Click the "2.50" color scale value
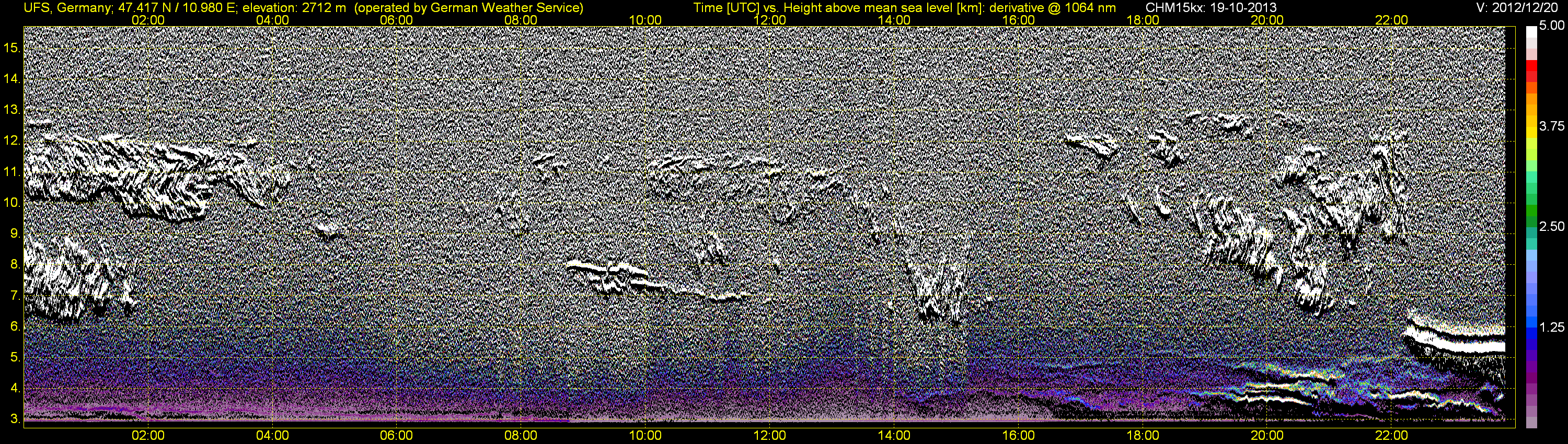 coord(1552,226)
